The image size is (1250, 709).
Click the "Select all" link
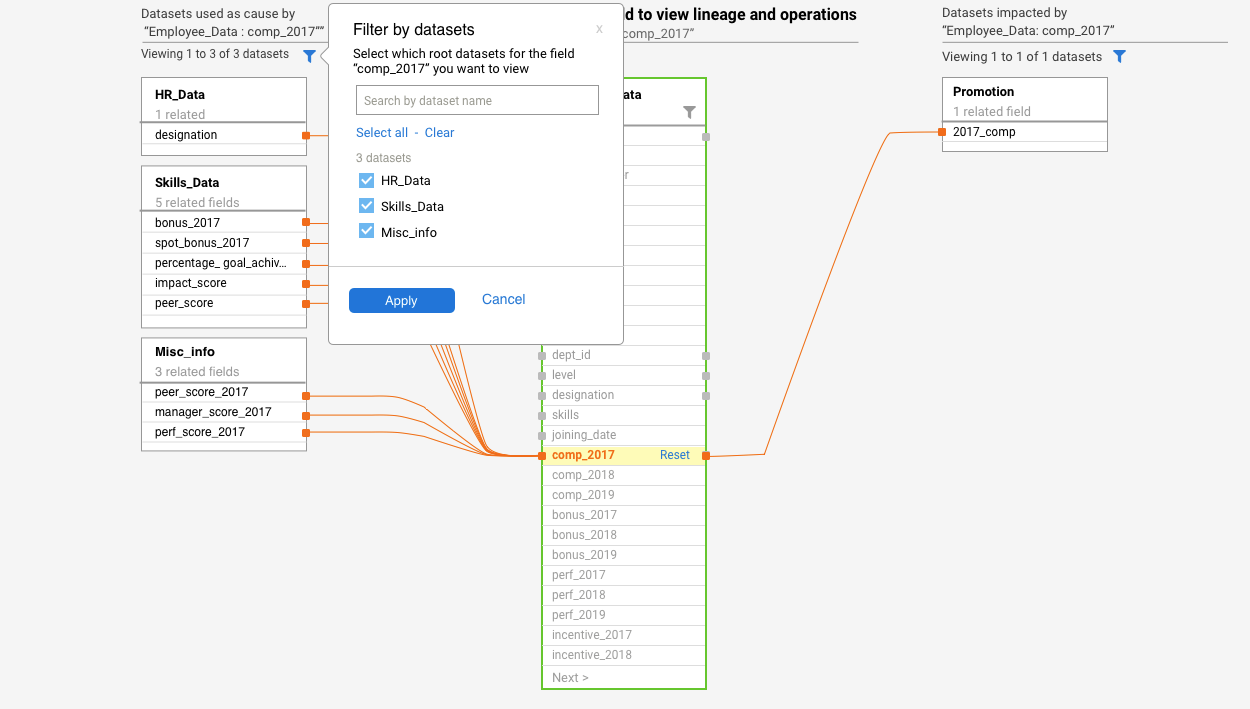coord(382,132)
